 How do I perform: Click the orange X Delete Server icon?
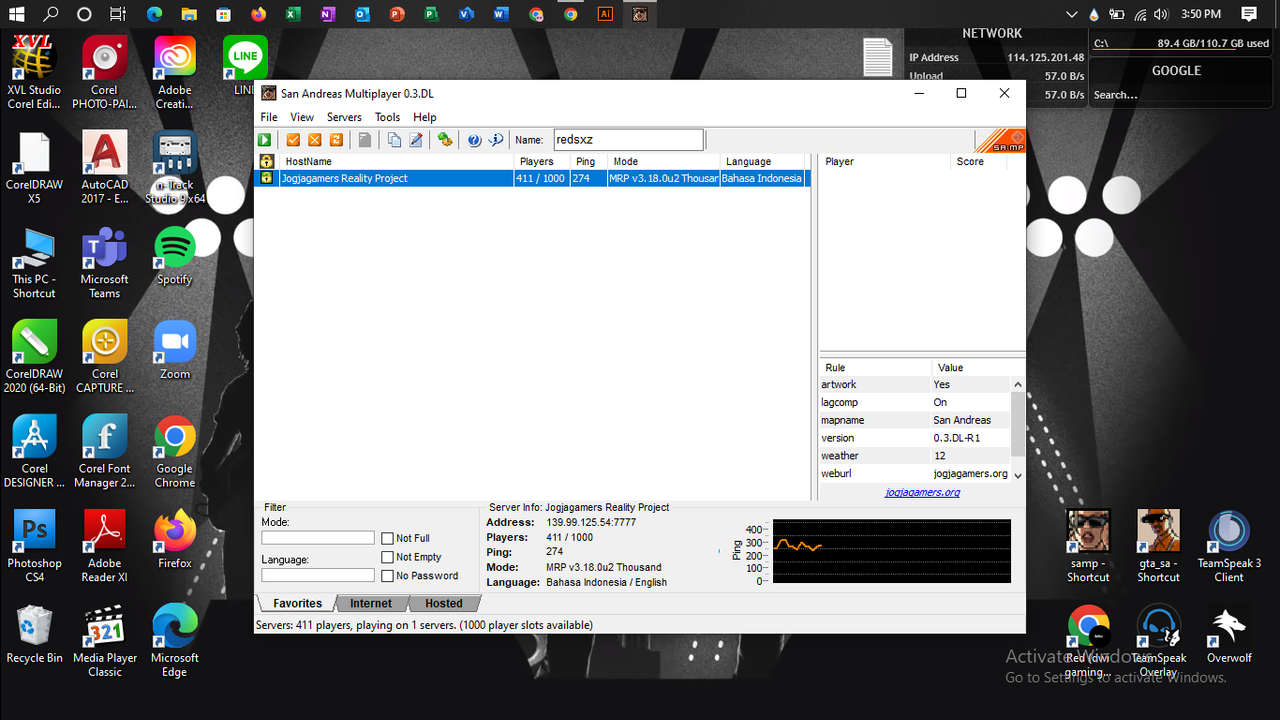pos(315,140)
